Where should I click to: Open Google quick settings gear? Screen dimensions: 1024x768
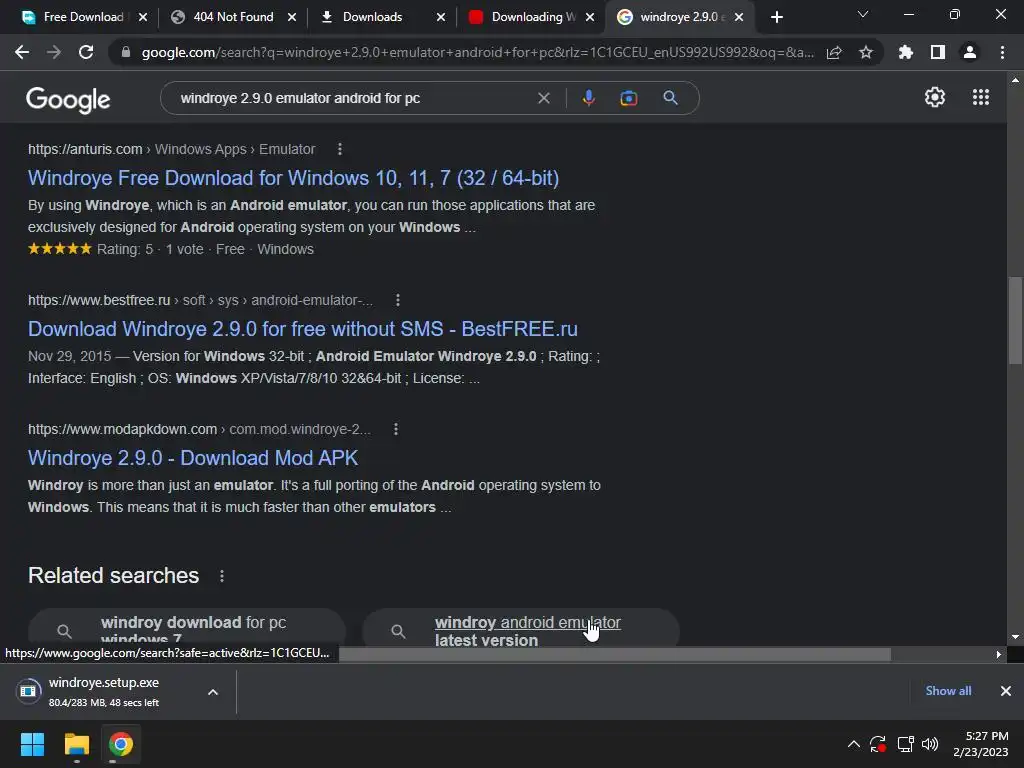coord(935,97)
